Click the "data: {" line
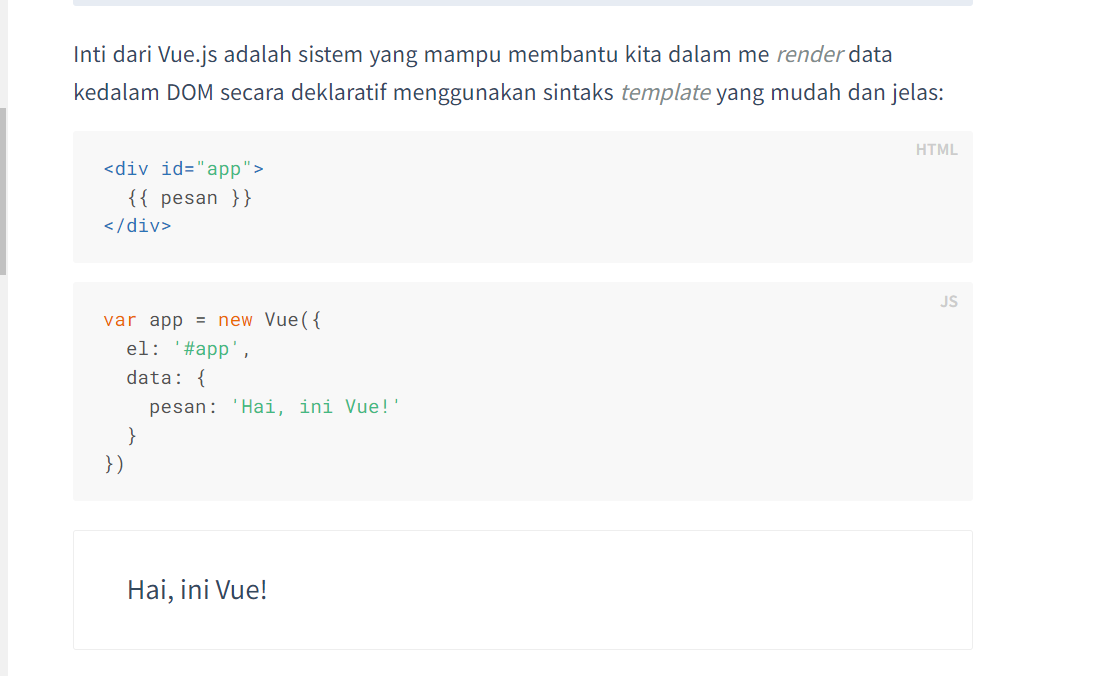 tap(166, 378)
